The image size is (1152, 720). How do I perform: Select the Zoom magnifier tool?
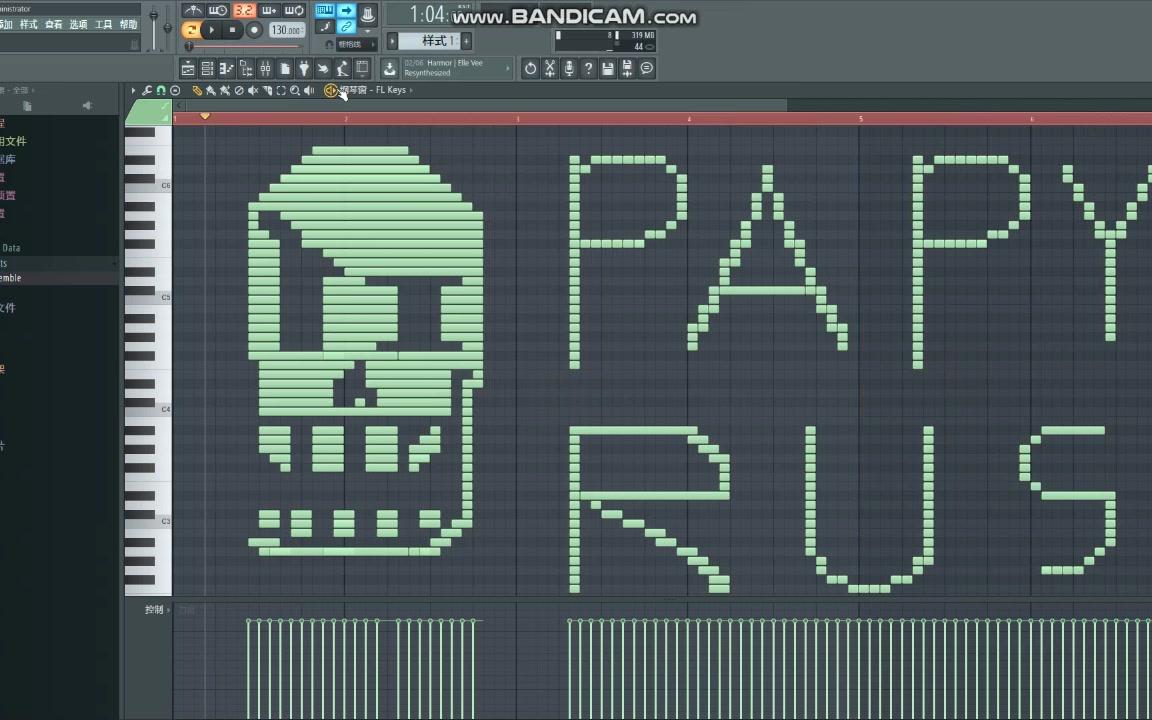coord(295,90)
